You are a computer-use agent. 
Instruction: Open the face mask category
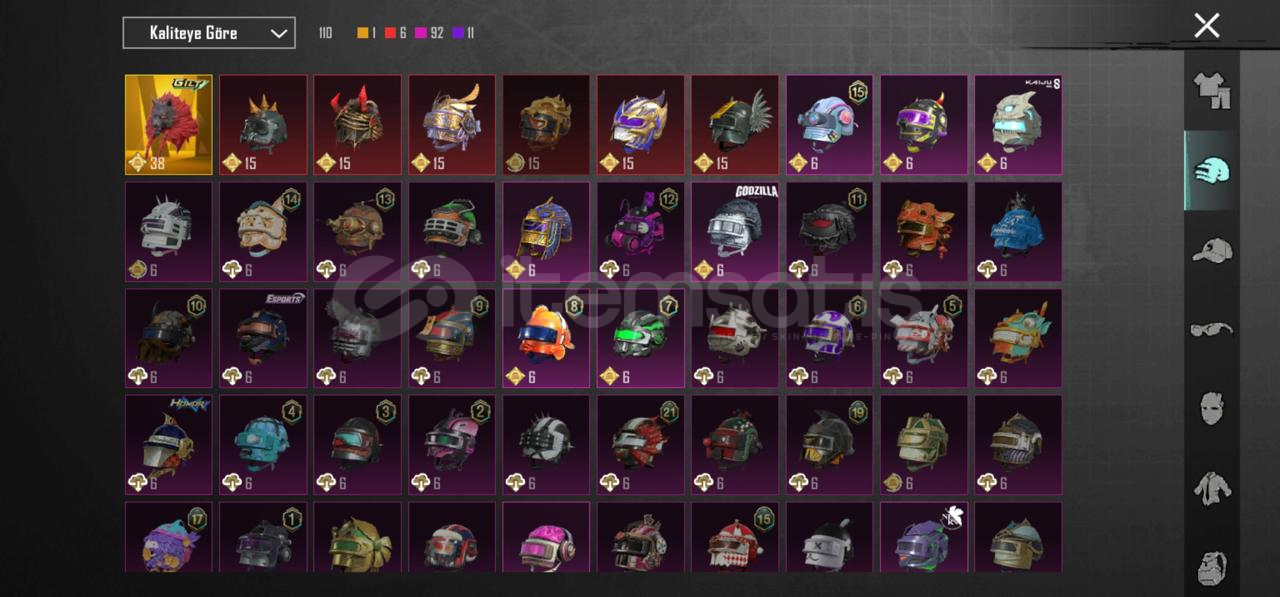pos(1211,409)
